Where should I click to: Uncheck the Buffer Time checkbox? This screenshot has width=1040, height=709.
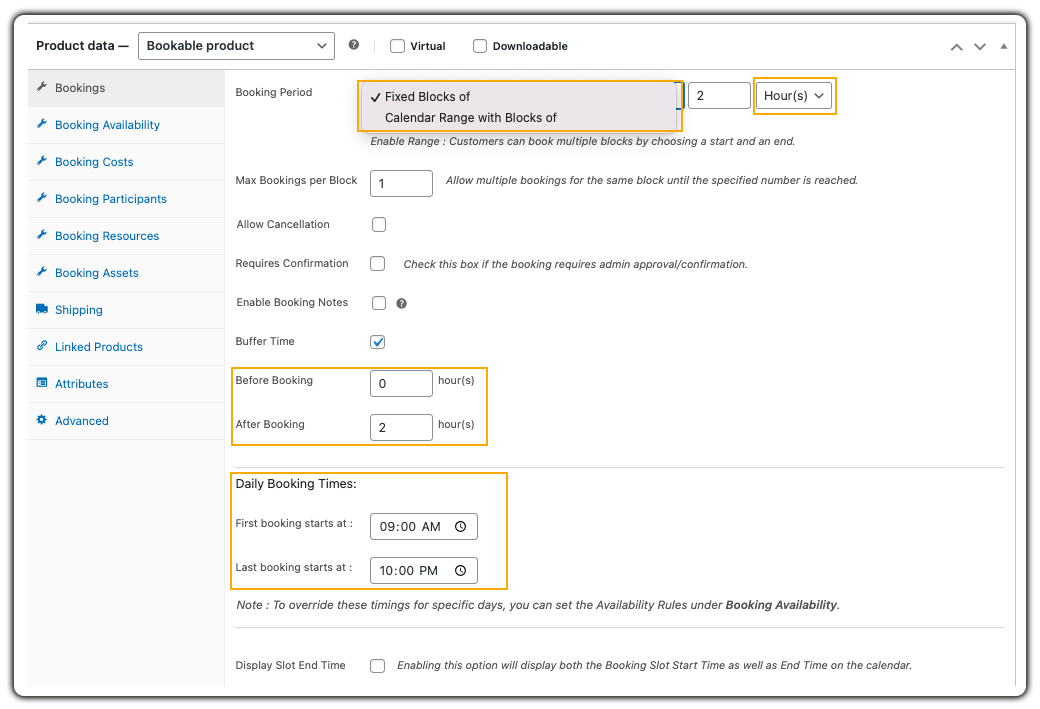click(x=377, y=342)
